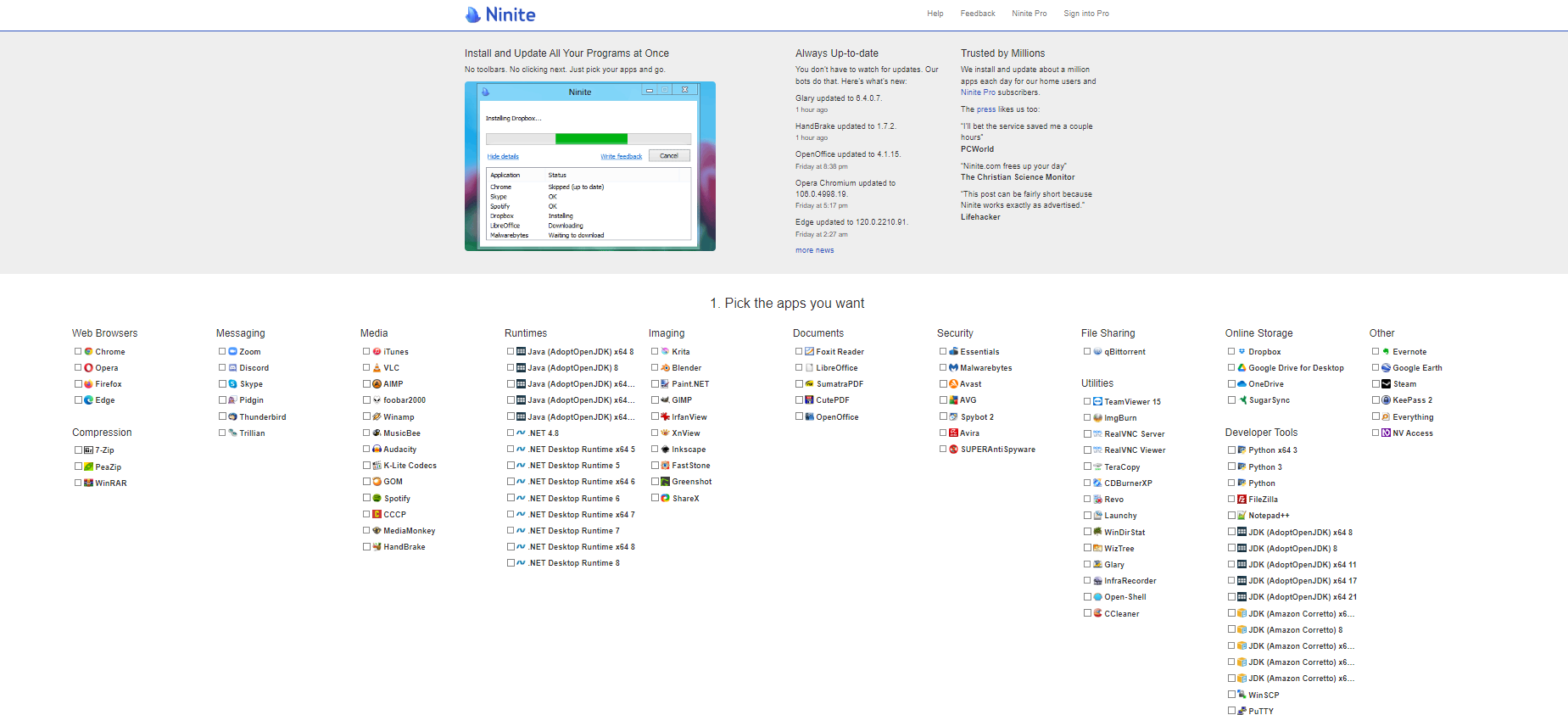Click the Foxit Reader icon
Screen dimensions: 1568x715
[x=809, y=351]
